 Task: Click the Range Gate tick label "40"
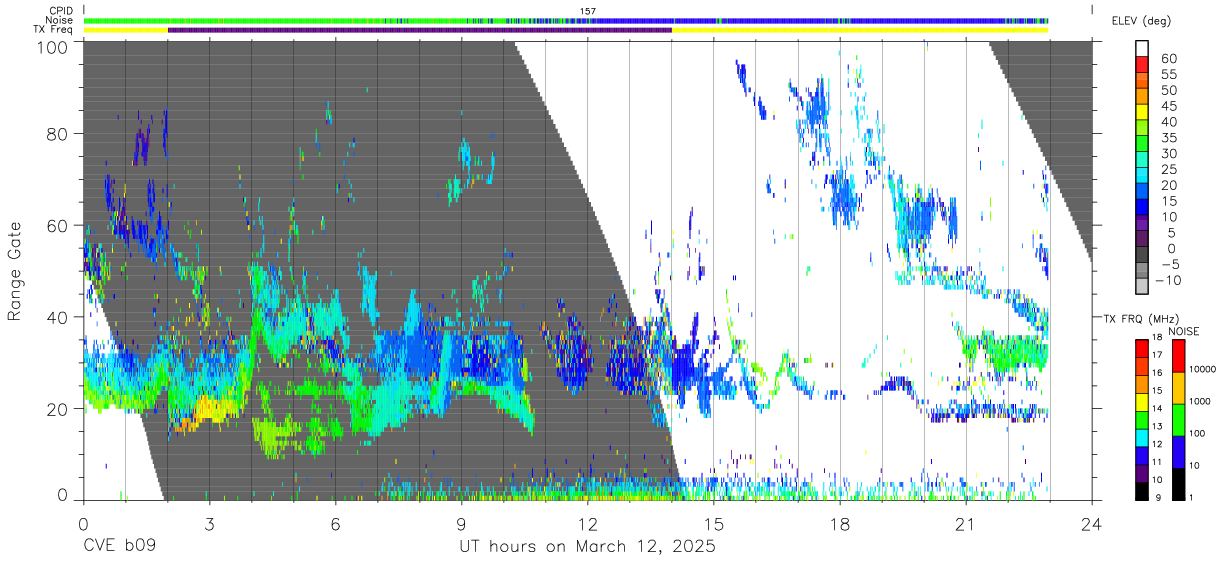pyautogui.click(x=58, y=317)
